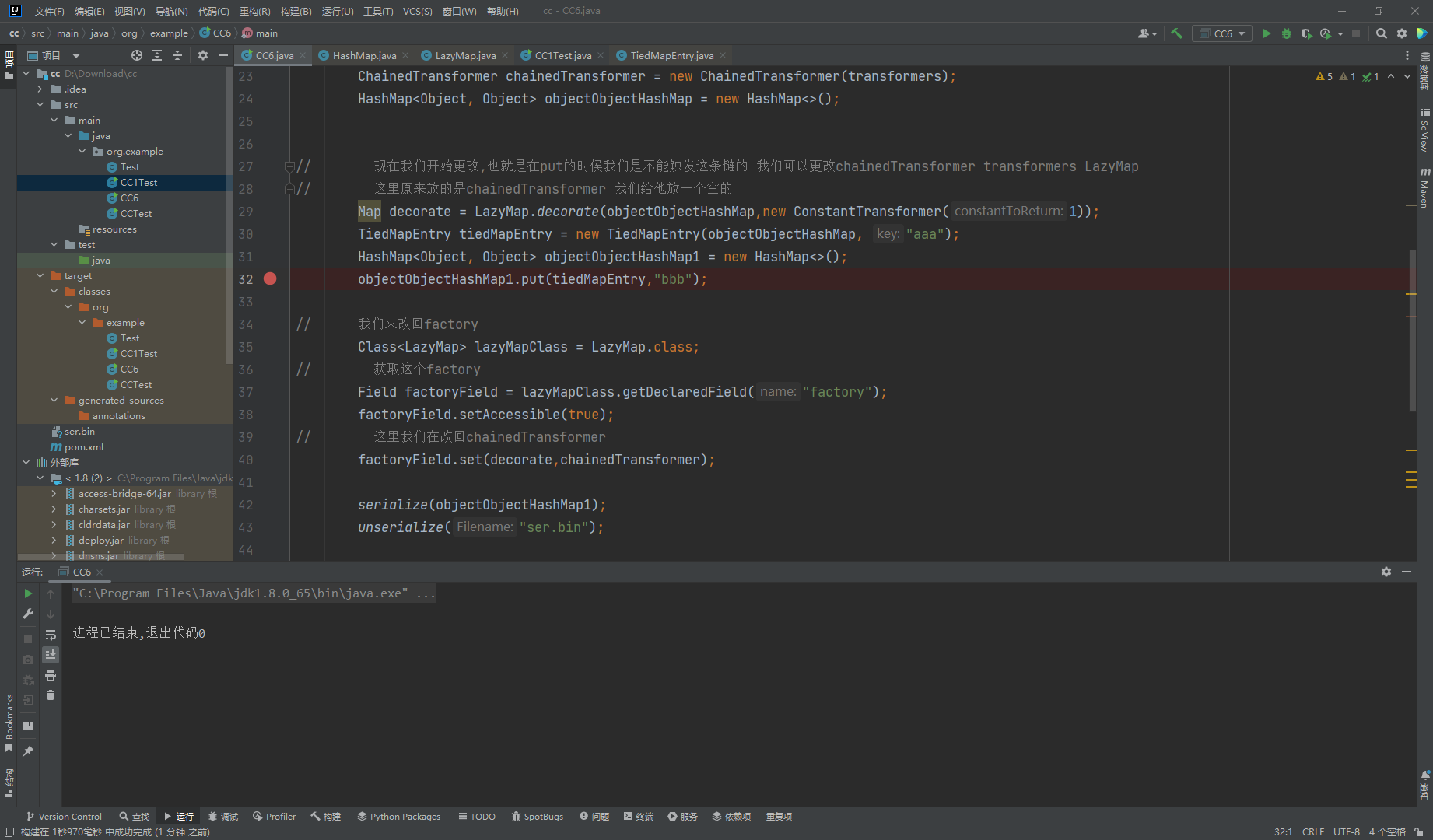Expand the .idea folder
This screenshot has height=840, width=1433.
click(x=40, y=89)
